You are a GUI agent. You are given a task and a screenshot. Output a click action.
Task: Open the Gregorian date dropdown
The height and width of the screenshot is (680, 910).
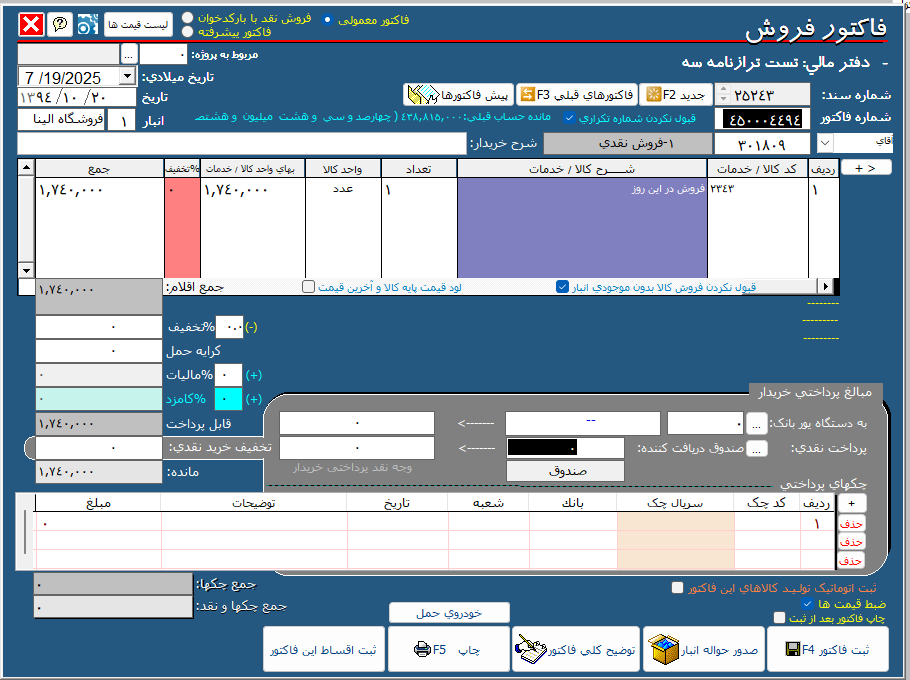pyautogui.click(x=127, y=76)
